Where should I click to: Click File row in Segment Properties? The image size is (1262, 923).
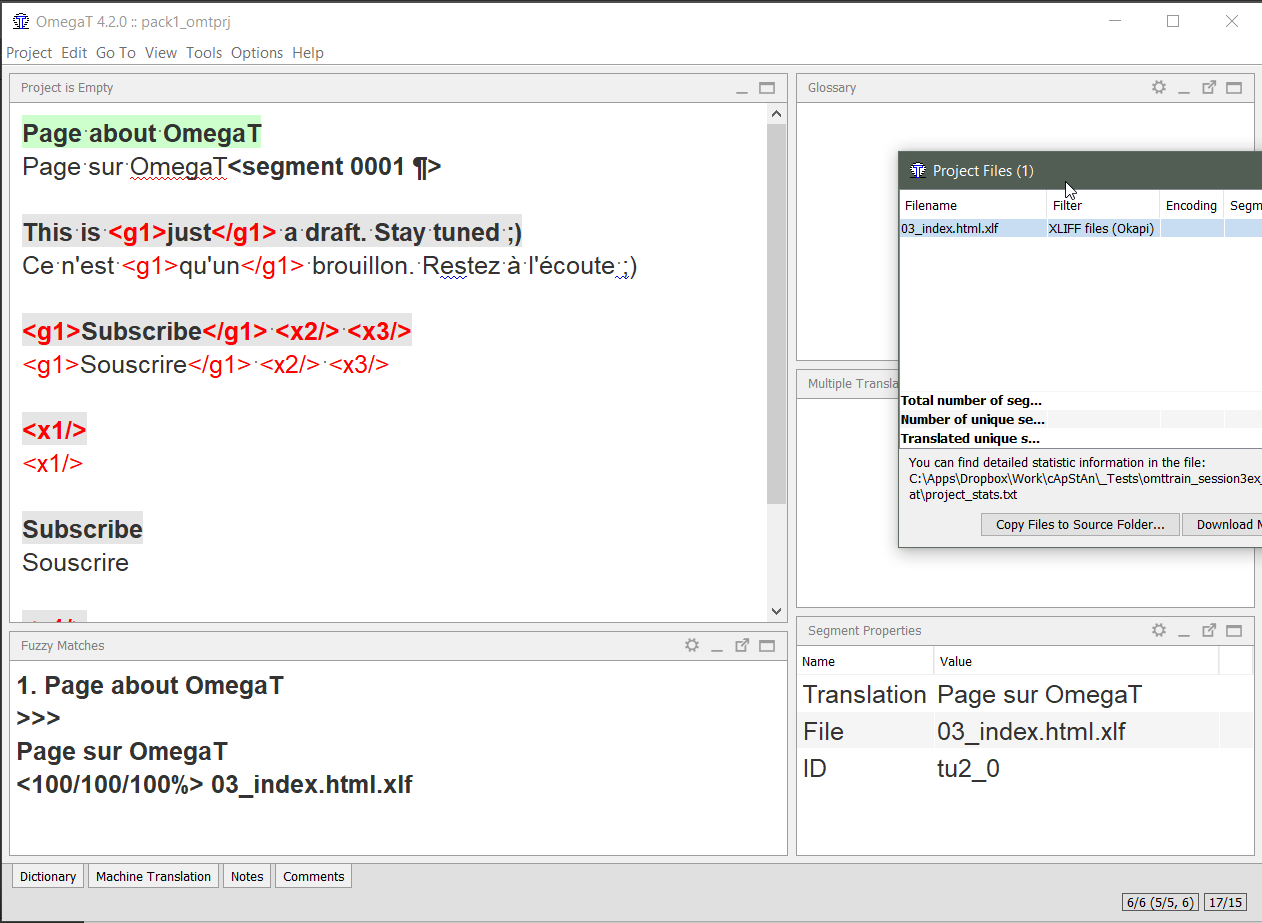1025,731
